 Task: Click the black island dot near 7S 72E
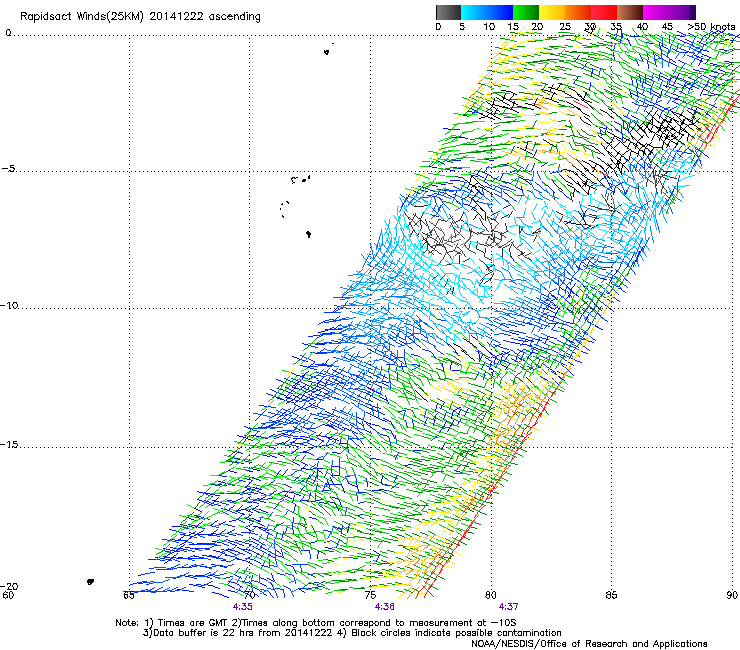click(x=309, y=234)
